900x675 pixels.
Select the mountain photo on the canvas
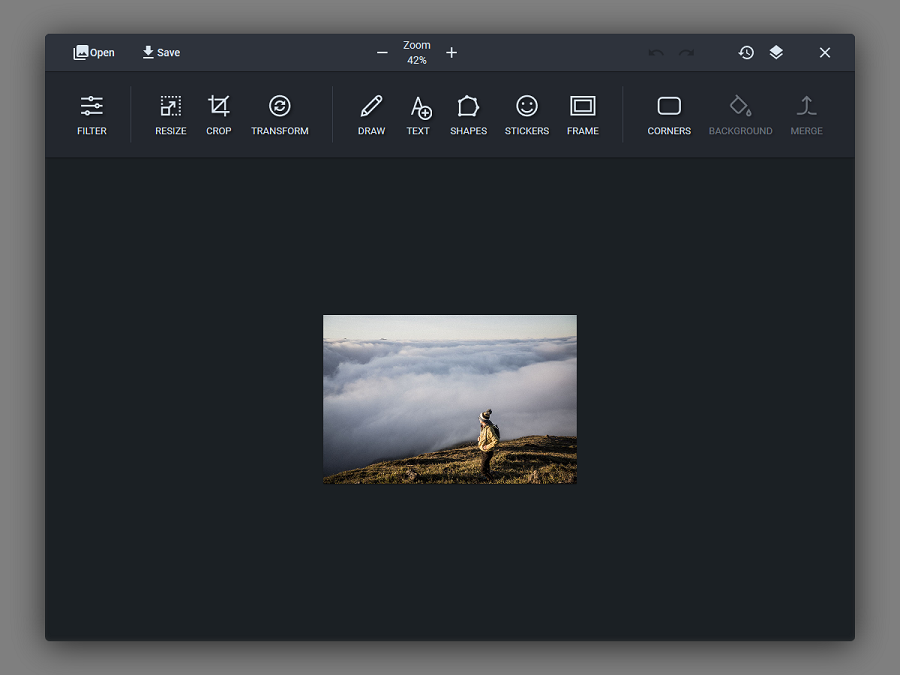click(x=449, y=399)
